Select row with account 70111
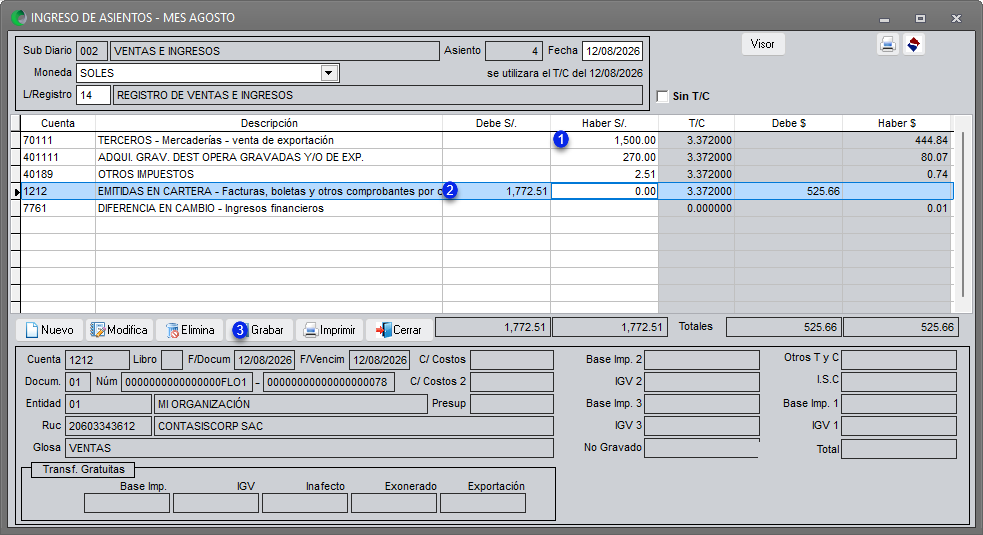The image size is (983, 535). coord(486,140)
